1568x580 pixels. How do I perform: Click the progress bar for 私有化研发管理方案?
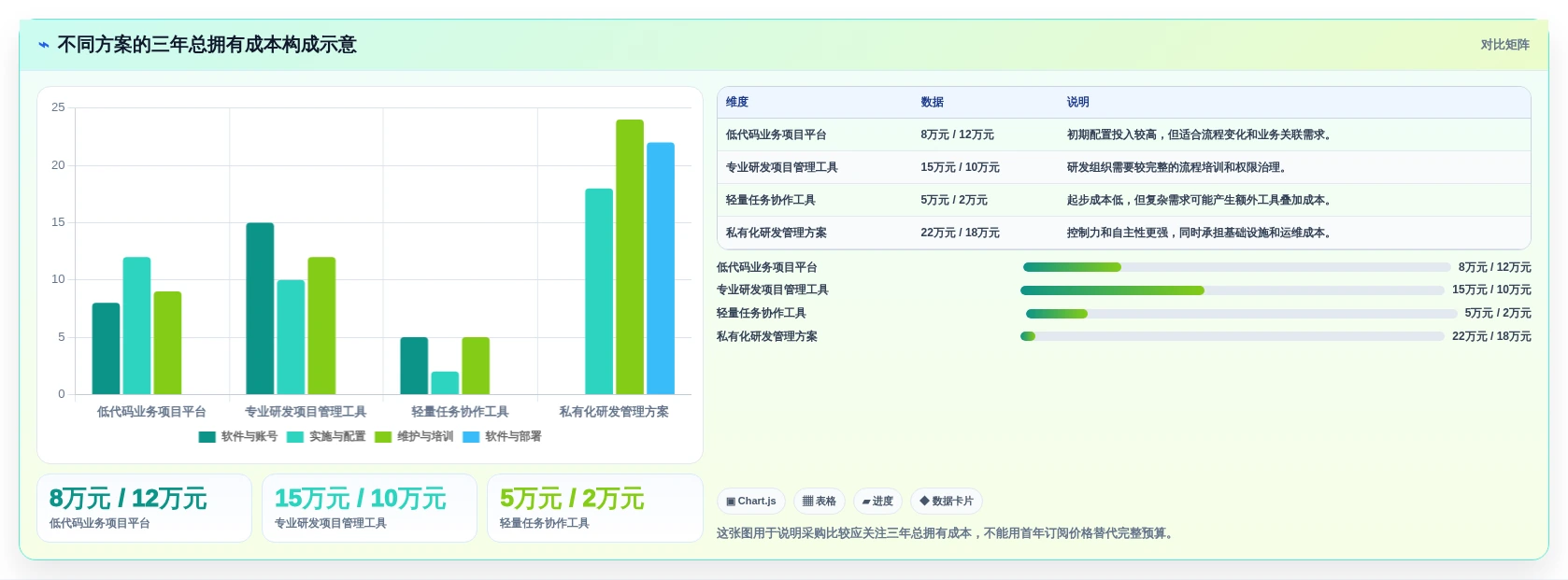click(x=1233, y=336)
